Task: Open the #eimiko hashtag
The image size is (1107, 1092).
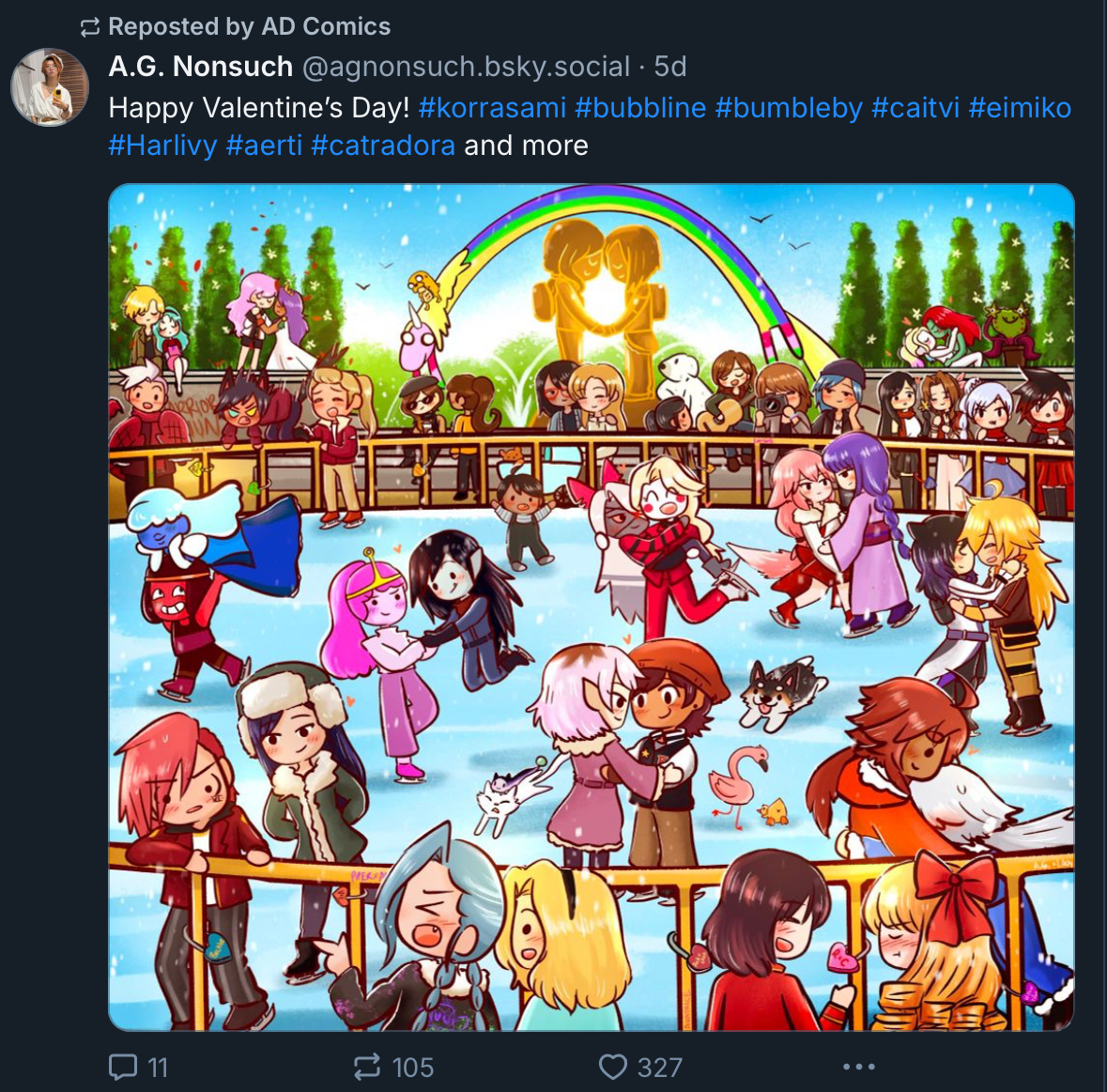Action: click(1021, 108)
